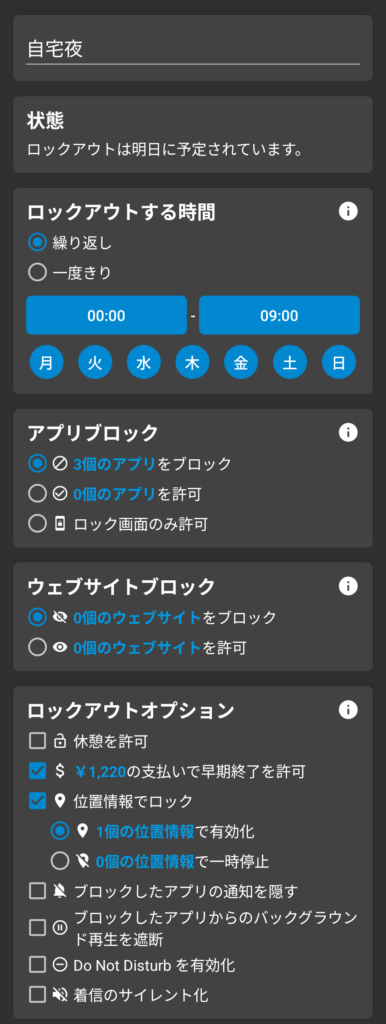386x1024 pixels.
Task: Toggle the 水 weekday circle
Action: (144, 362)
